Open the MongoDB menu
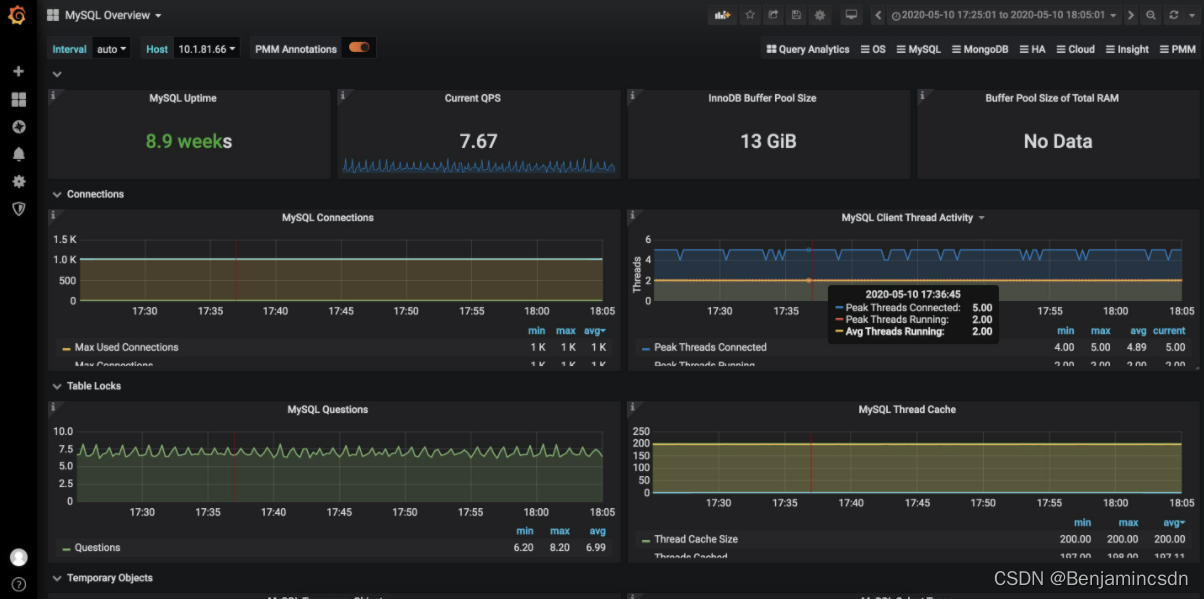 coord(979,49)
